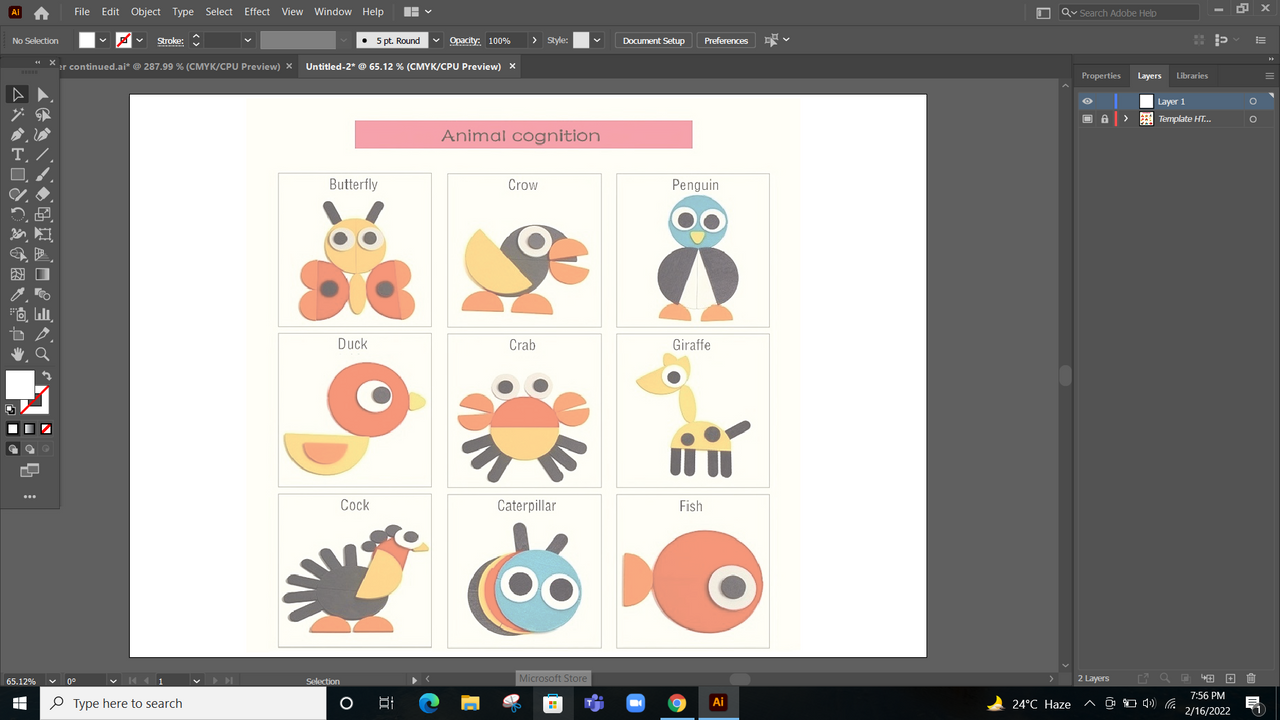The image size is (1280, 720).
Task: Select the Selection tool (black arrow)
Action: 18,94
